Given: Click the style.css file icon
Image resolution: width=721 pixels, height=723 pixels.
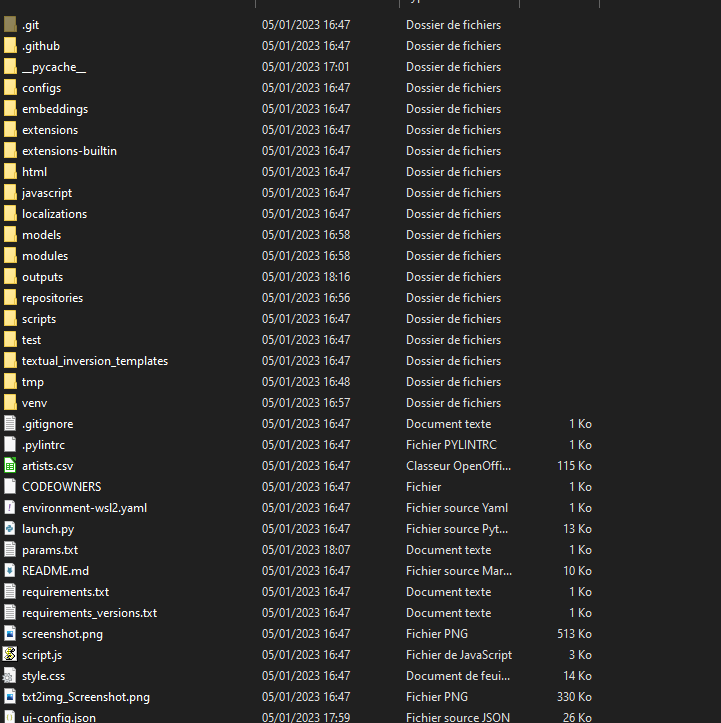Looking at the screenshot, I should click(x=10, y=676).
